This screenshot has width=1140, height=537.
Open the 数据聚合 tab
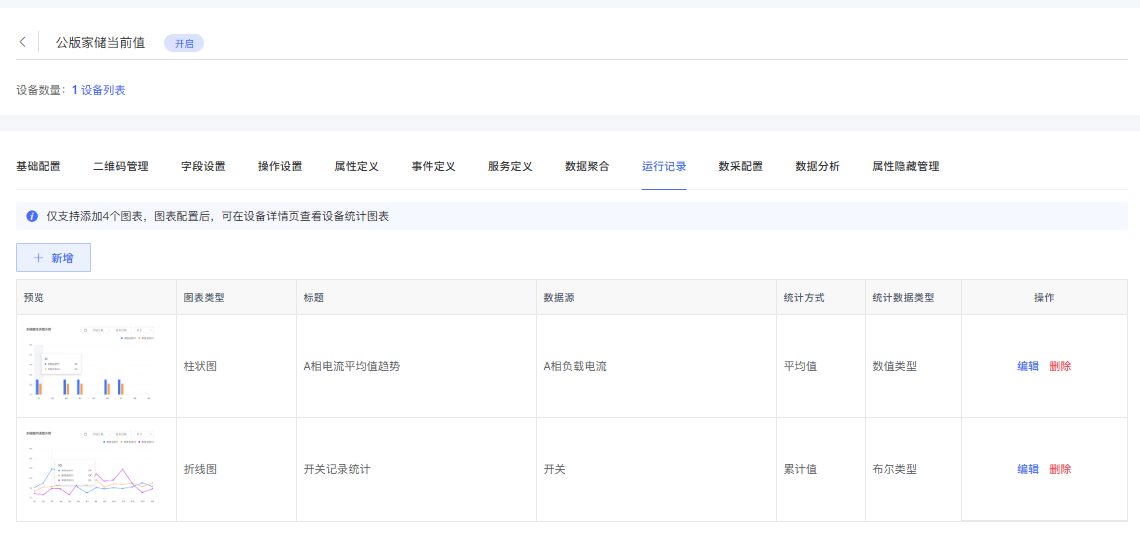click(x=587, y=166)
